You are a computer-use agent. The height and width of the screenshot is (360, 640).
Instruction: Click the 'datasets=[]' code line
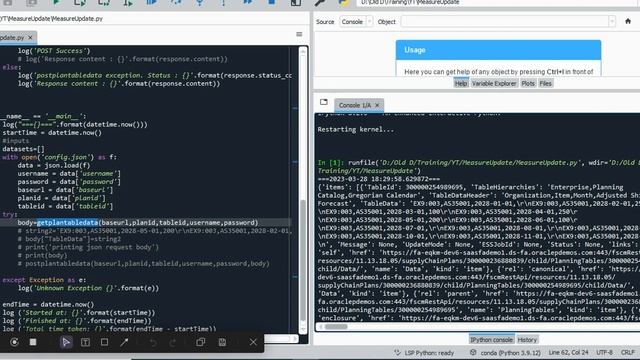point(23,149)
